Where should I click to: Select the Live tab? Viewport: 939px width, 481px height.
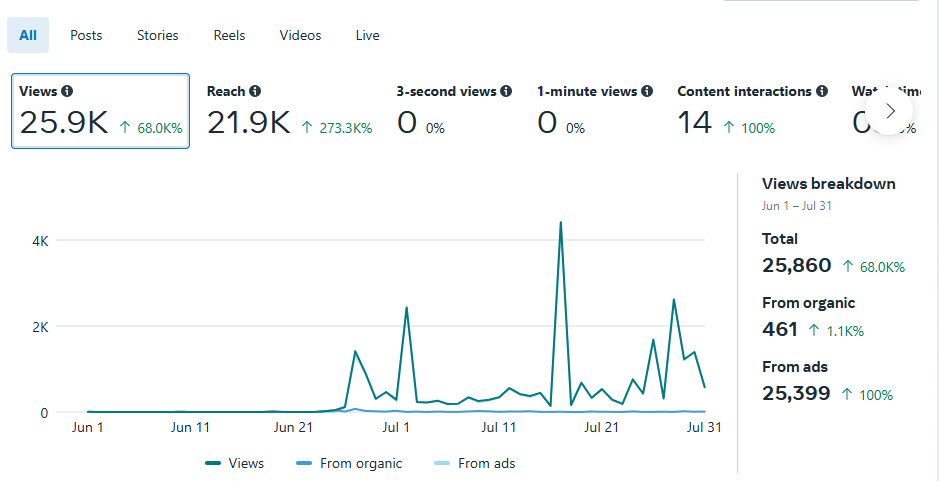click(x=367, y=35)
